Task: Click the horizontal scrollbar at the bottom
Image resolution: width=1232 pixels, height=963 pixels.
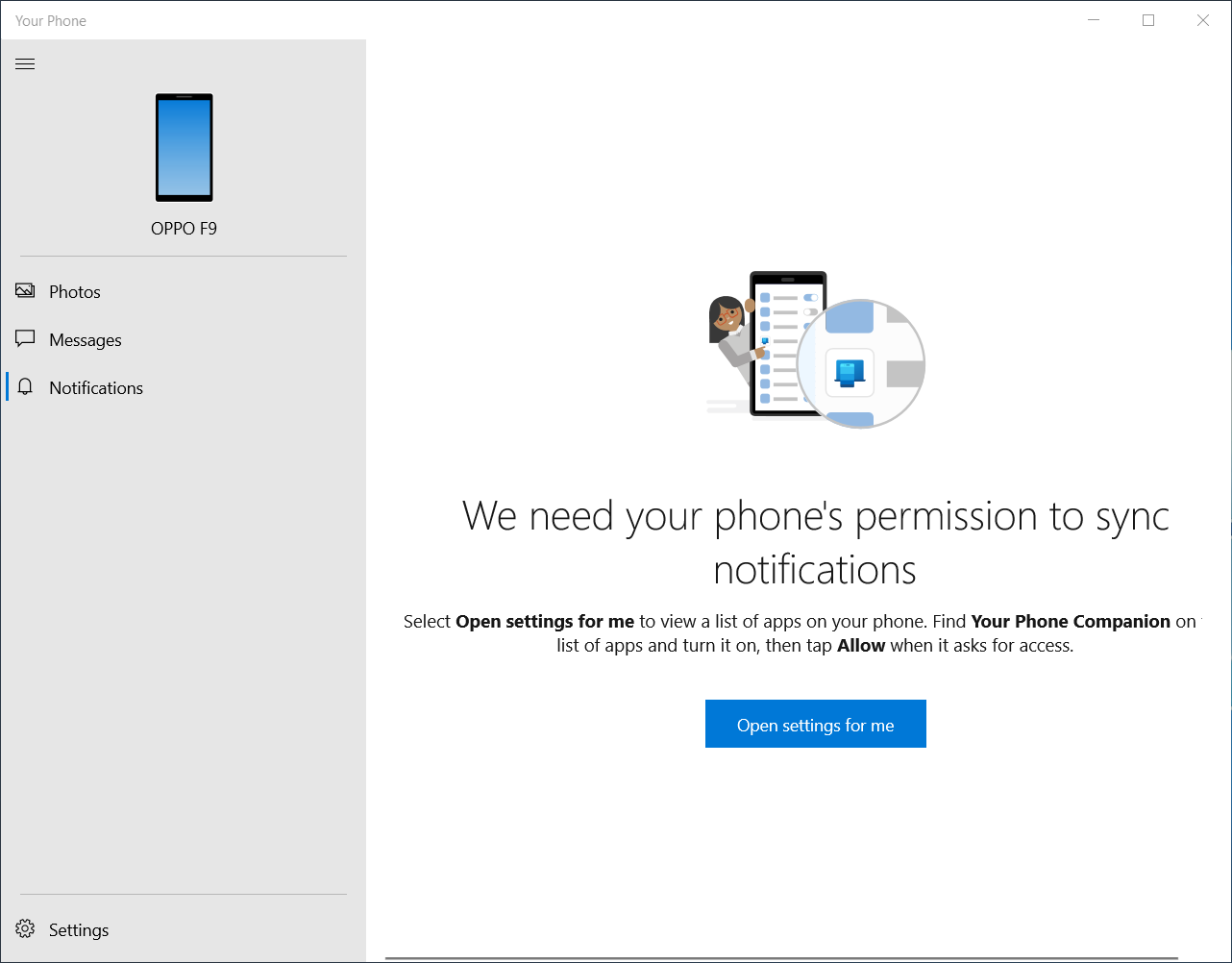Action: coord(780,957)
